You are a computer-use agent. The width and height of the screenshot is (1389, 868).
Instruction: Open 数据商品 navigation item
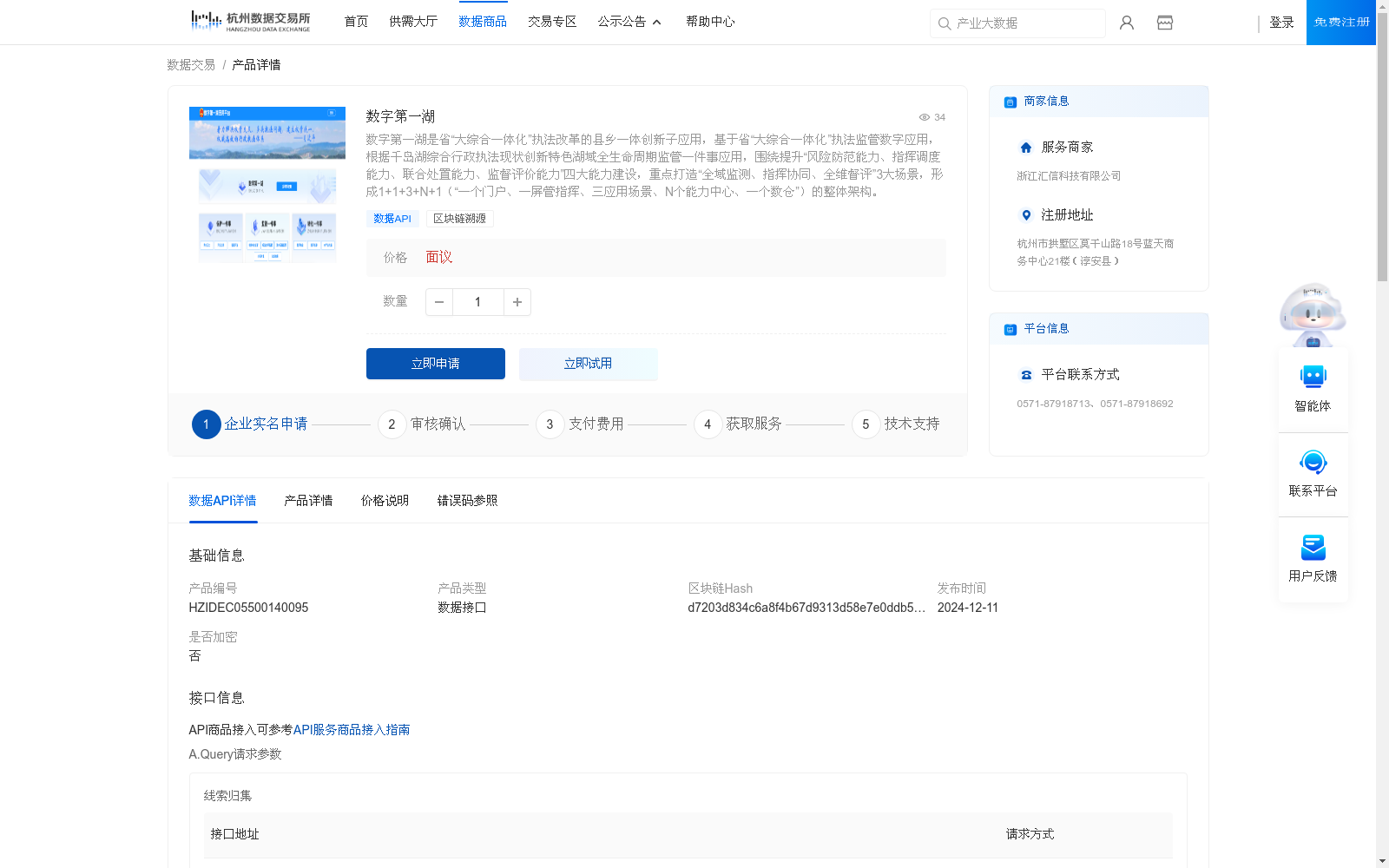[483, 22]
